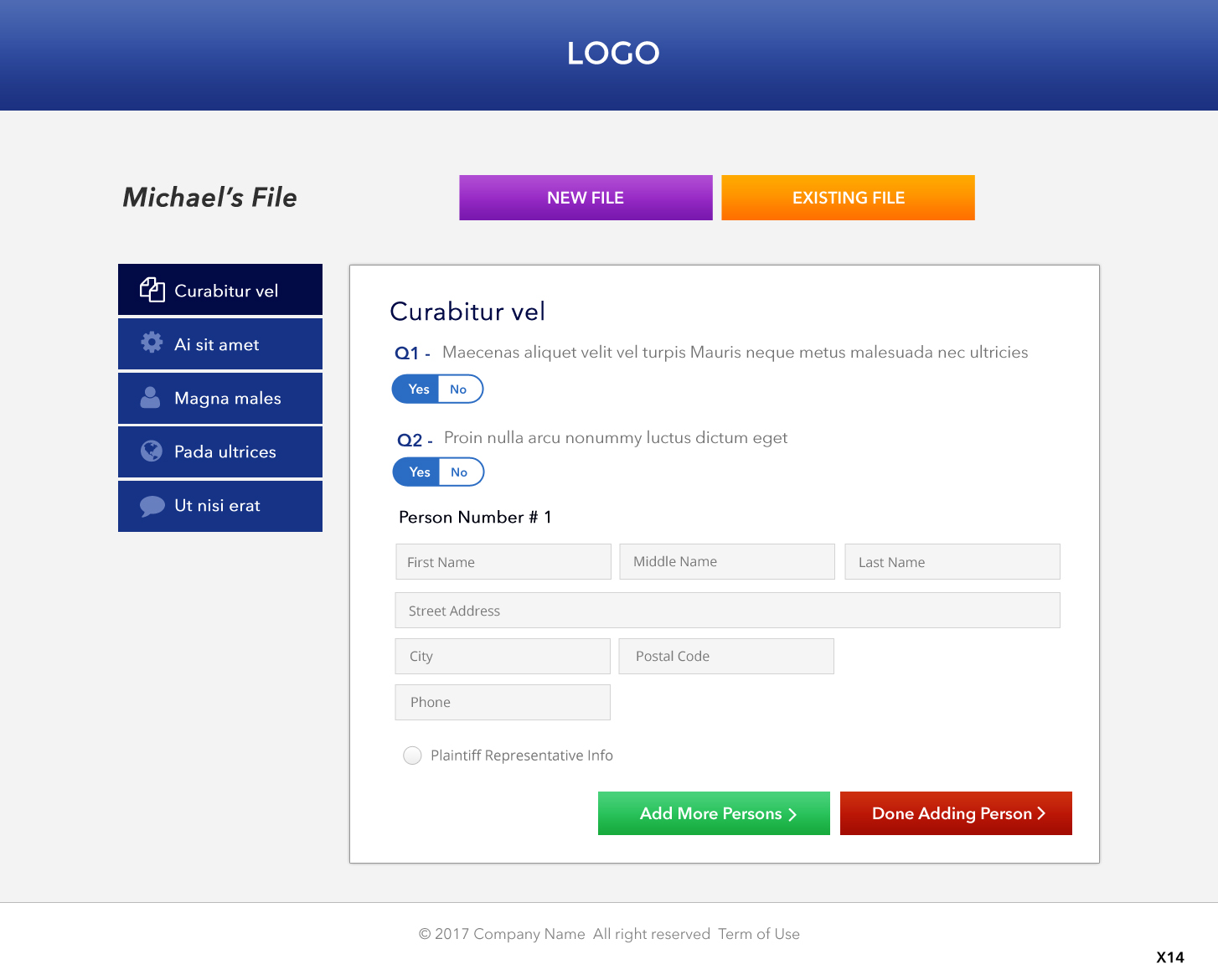1218x980 pixels.
Task: Click the documents icon beside Curabitur vel
Action: click(x=152, y=290)
